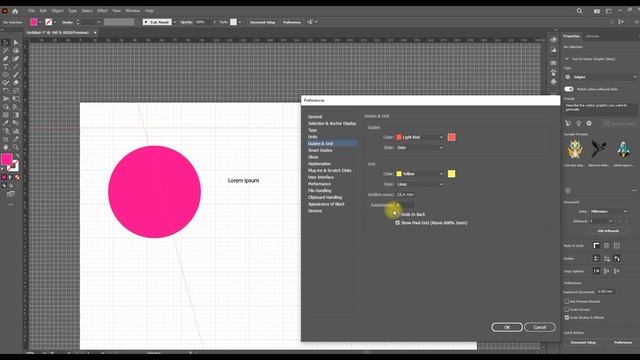Open the Window menu
The height and width of the screenshot is (360, 640).
pos(133,11)
